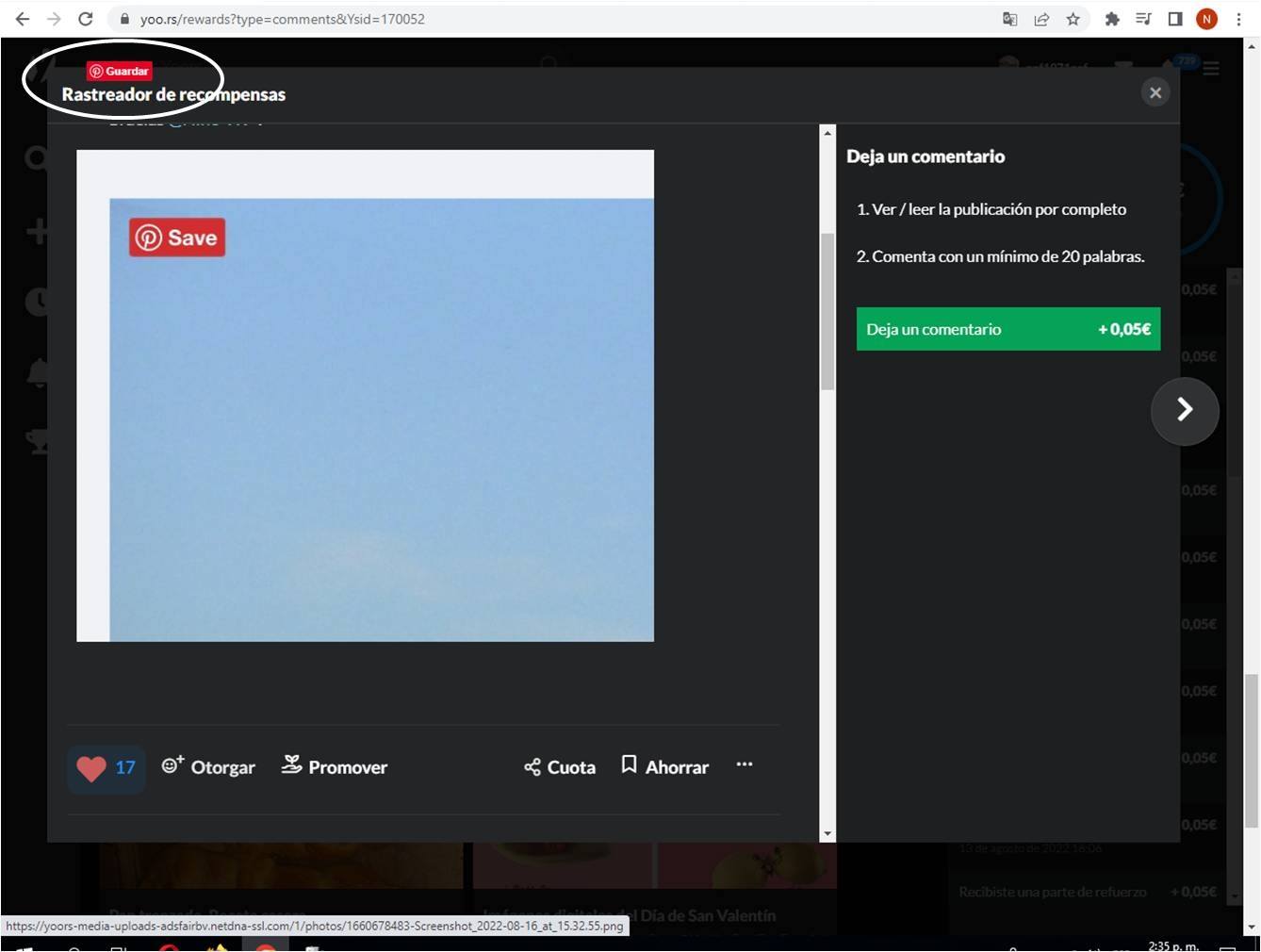This screenshot has height=952, width=1261.
Task: Bookmark this page with star icon
Action: (x=1073, y=19)
